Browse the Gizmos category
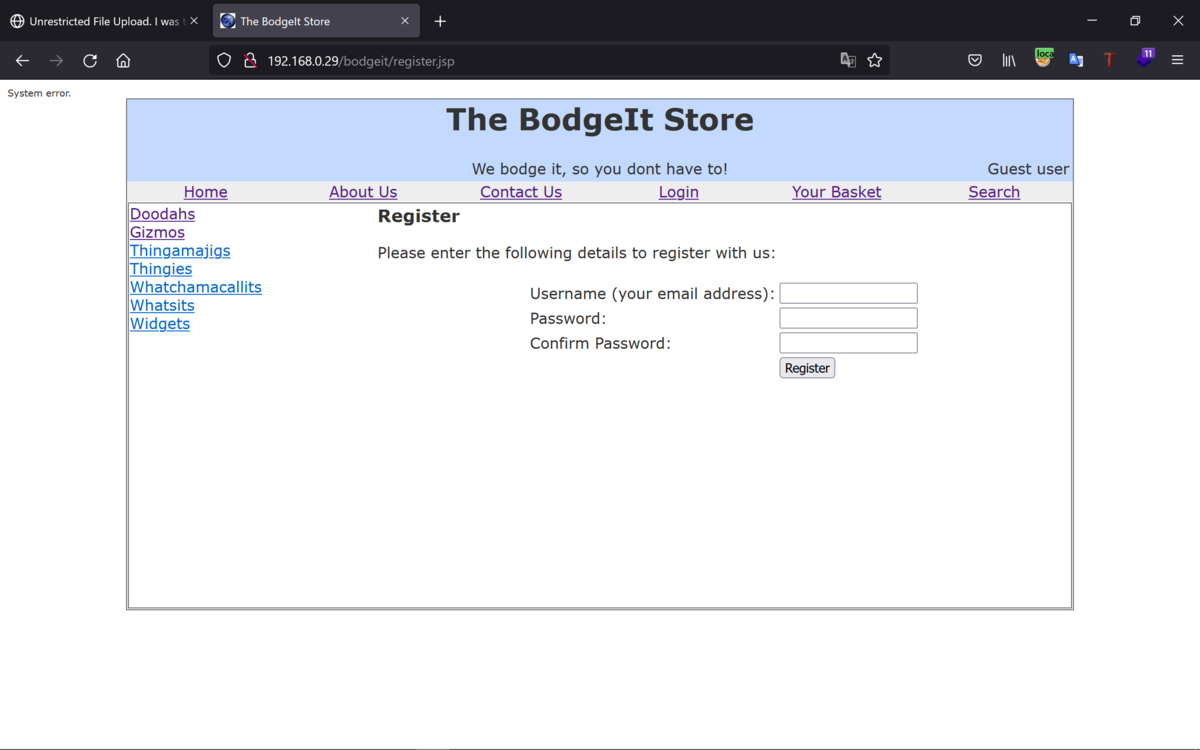Image resolution: width=1200 pixels, height=750 pixels. (157, 232)
